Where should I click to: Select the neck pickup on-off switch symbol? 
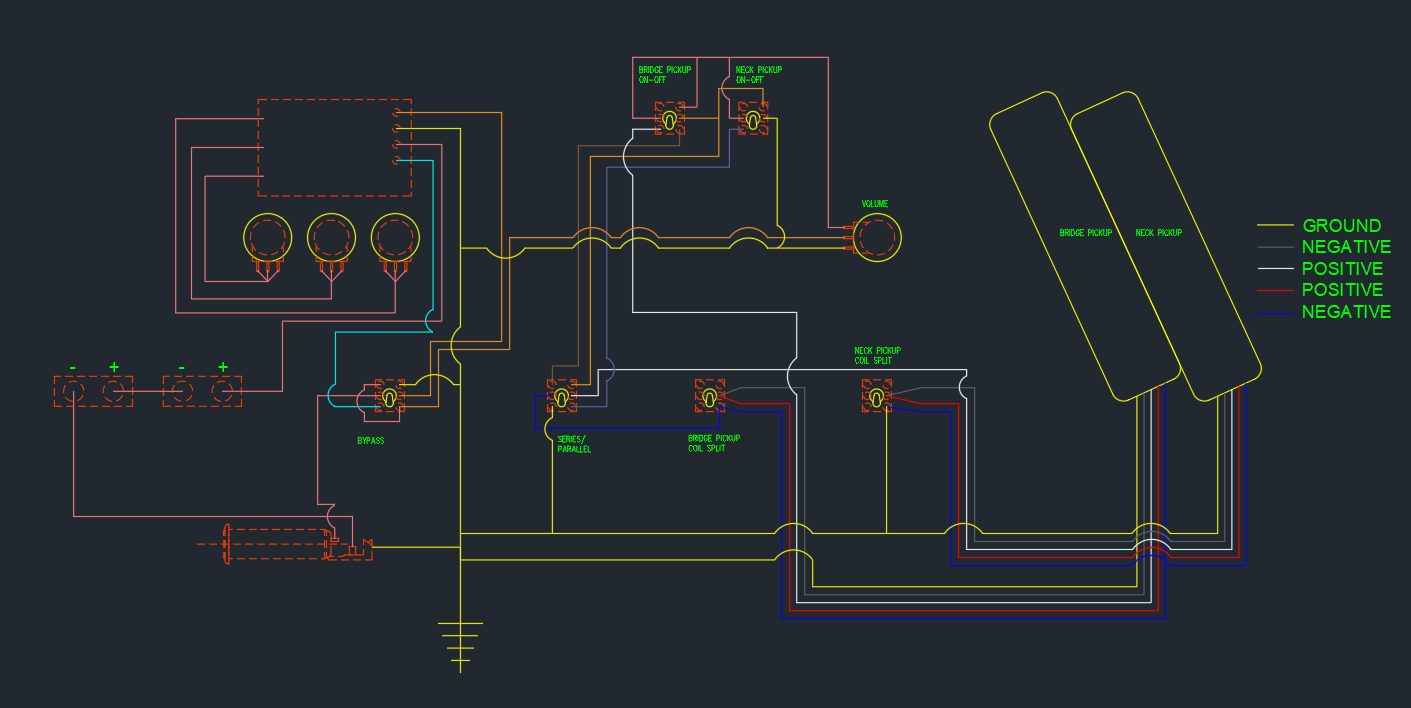tap(753, 119)
